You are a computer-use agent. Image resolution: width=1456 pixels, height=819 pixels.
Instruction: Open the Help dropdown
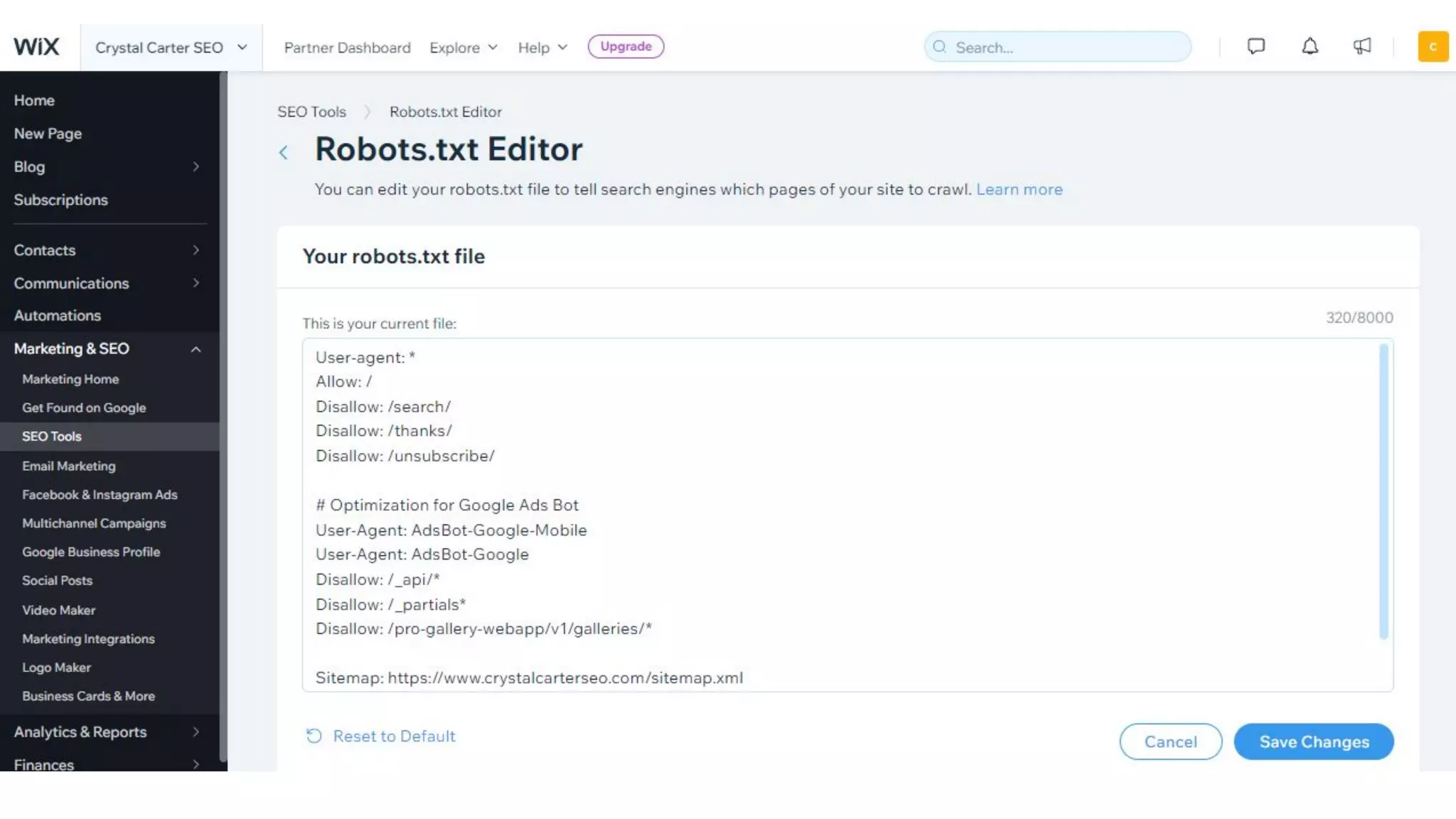(x=542, y=48)
